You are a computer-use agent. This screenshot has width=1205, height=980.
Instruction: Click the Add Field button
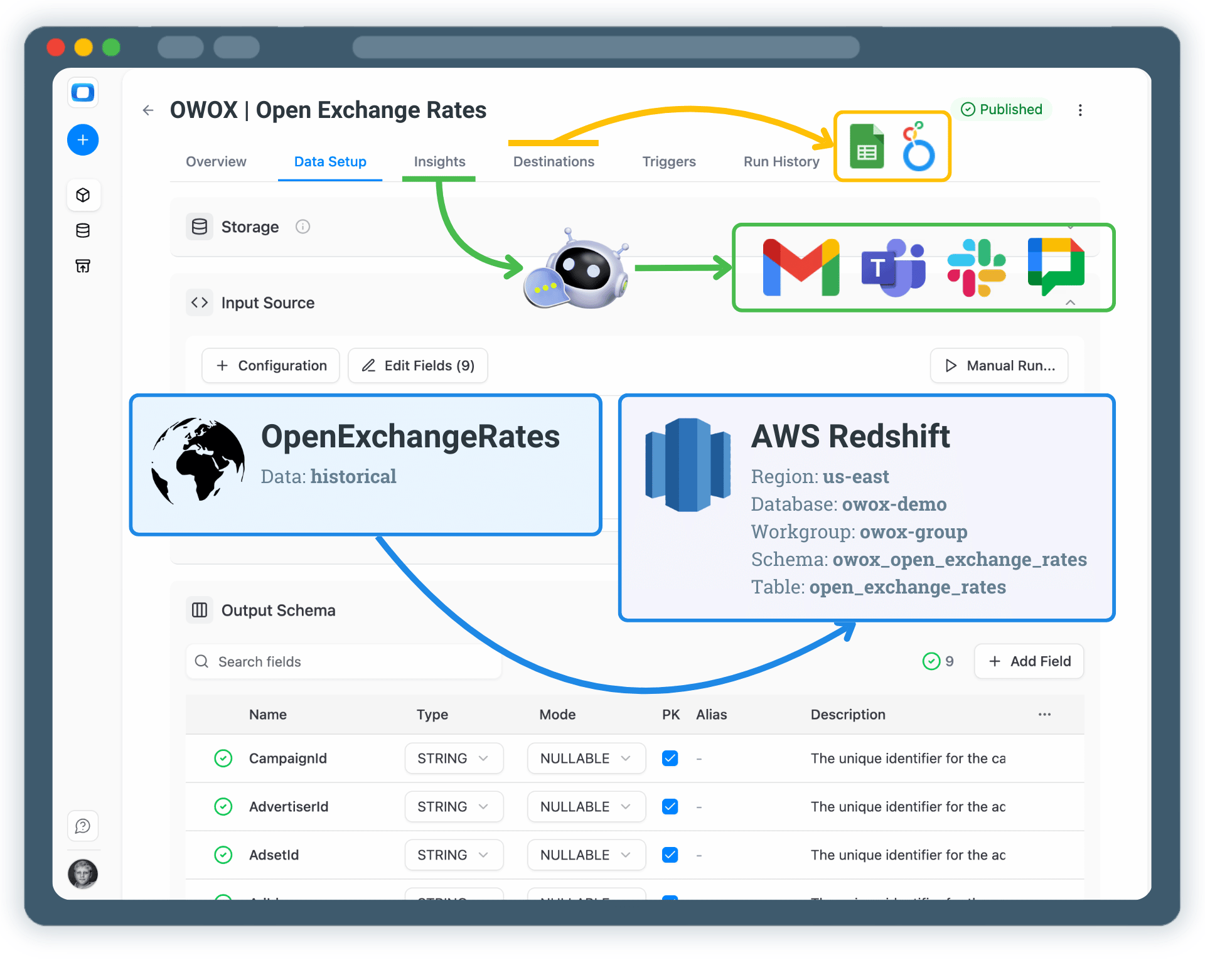click(x=1028, y=661)
